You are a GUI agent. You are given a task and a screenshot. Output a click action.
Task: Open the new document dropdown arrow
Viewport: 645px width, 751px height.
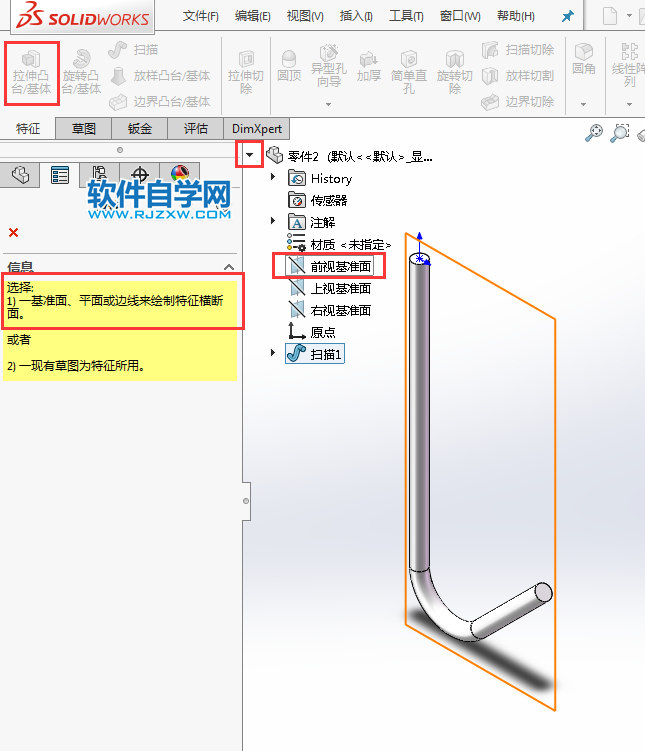tap(629, 16)
